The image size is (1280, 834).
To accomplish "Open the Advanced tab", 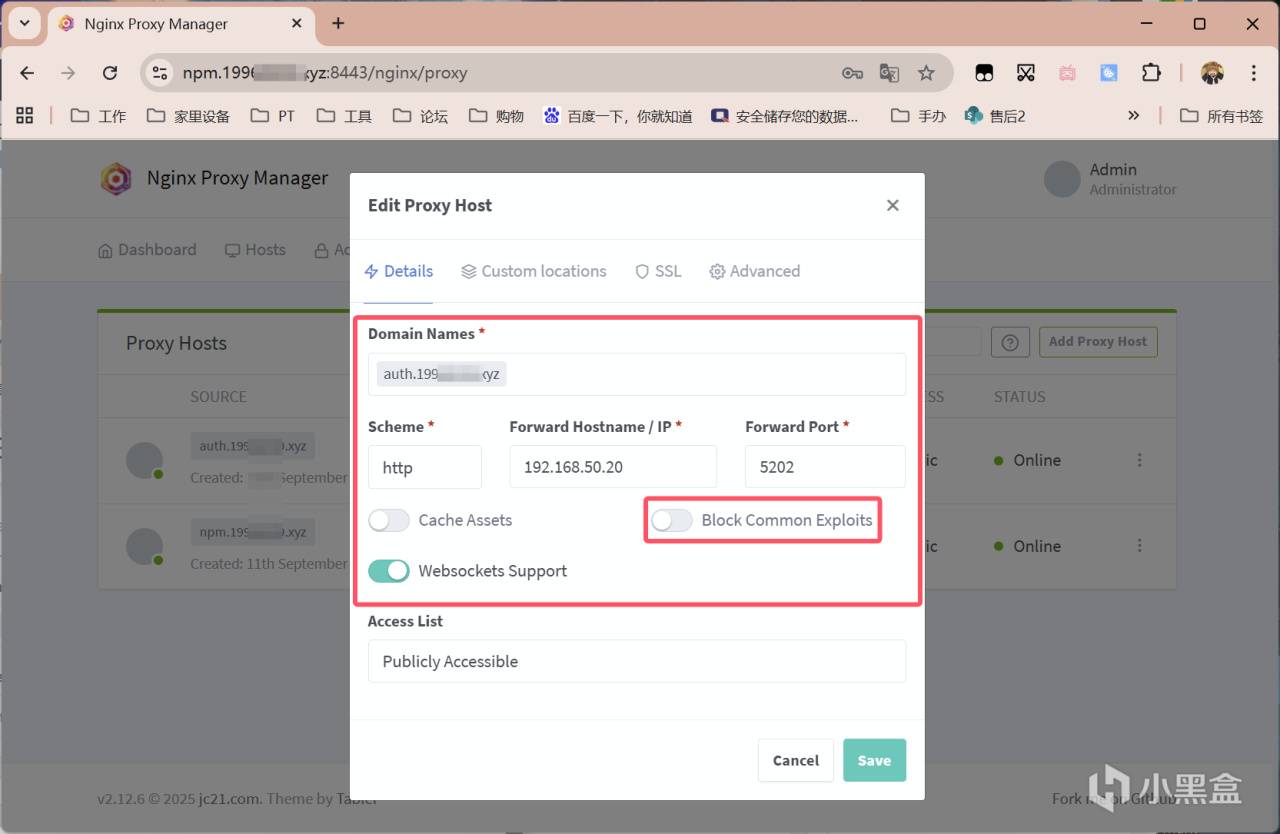I will coord(754,271).
